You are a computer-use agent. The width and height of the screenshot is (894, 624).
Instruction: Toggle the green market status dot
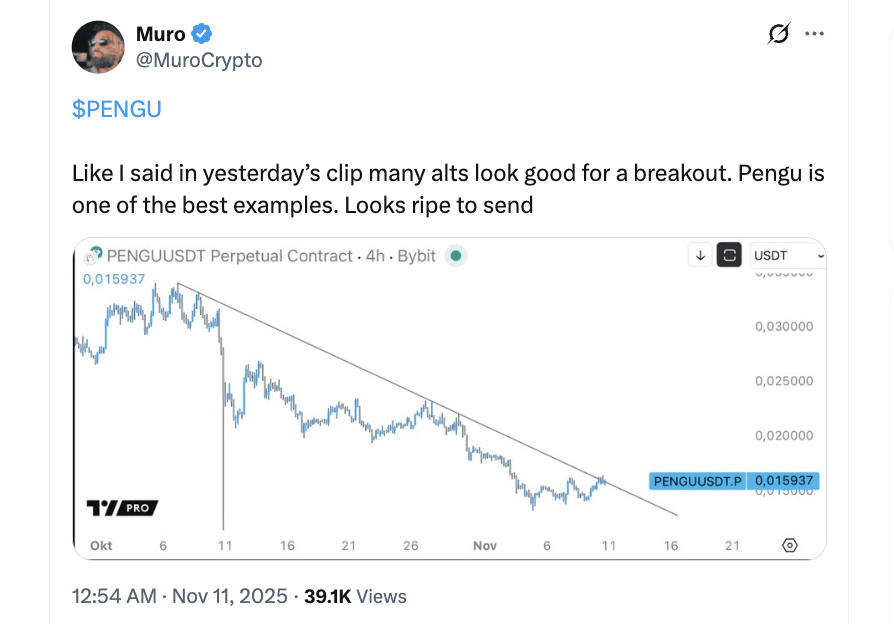tap(456, 255)
